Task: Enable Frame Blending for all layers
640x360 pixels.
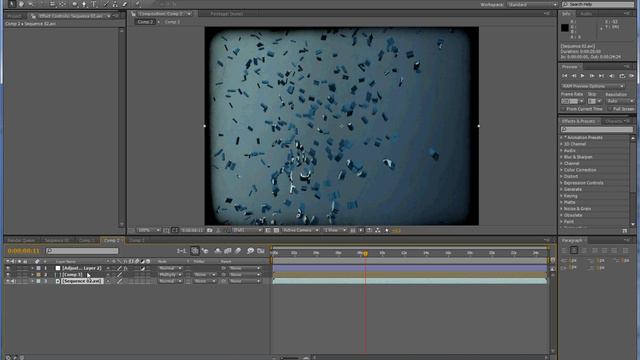Action: pos(228,251)
